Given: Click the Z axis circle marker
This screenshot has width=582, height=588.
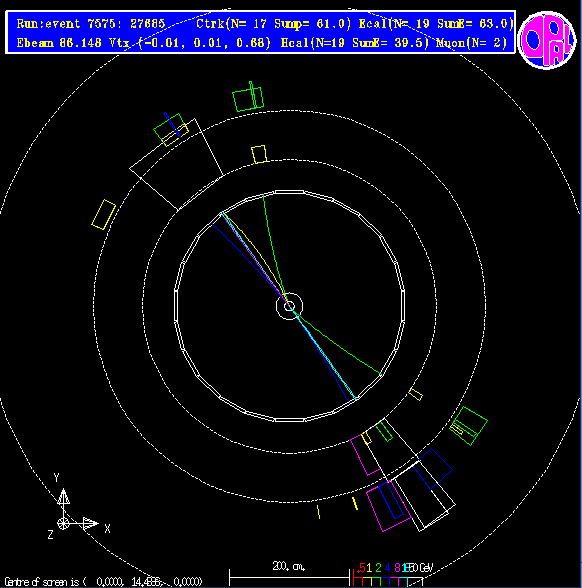Looking at the screenshot, I should (63, 524).
